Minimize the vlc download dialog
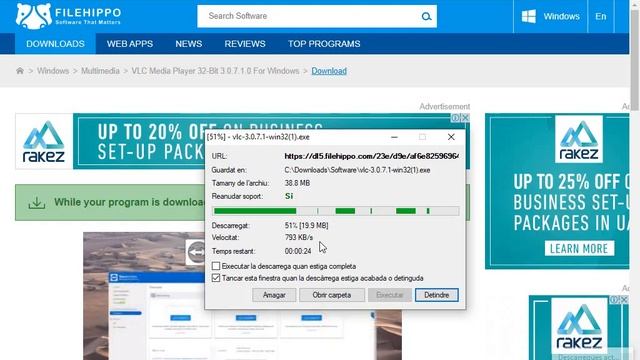This screenshot has height=360, width=640. click(x=394, y=137)
